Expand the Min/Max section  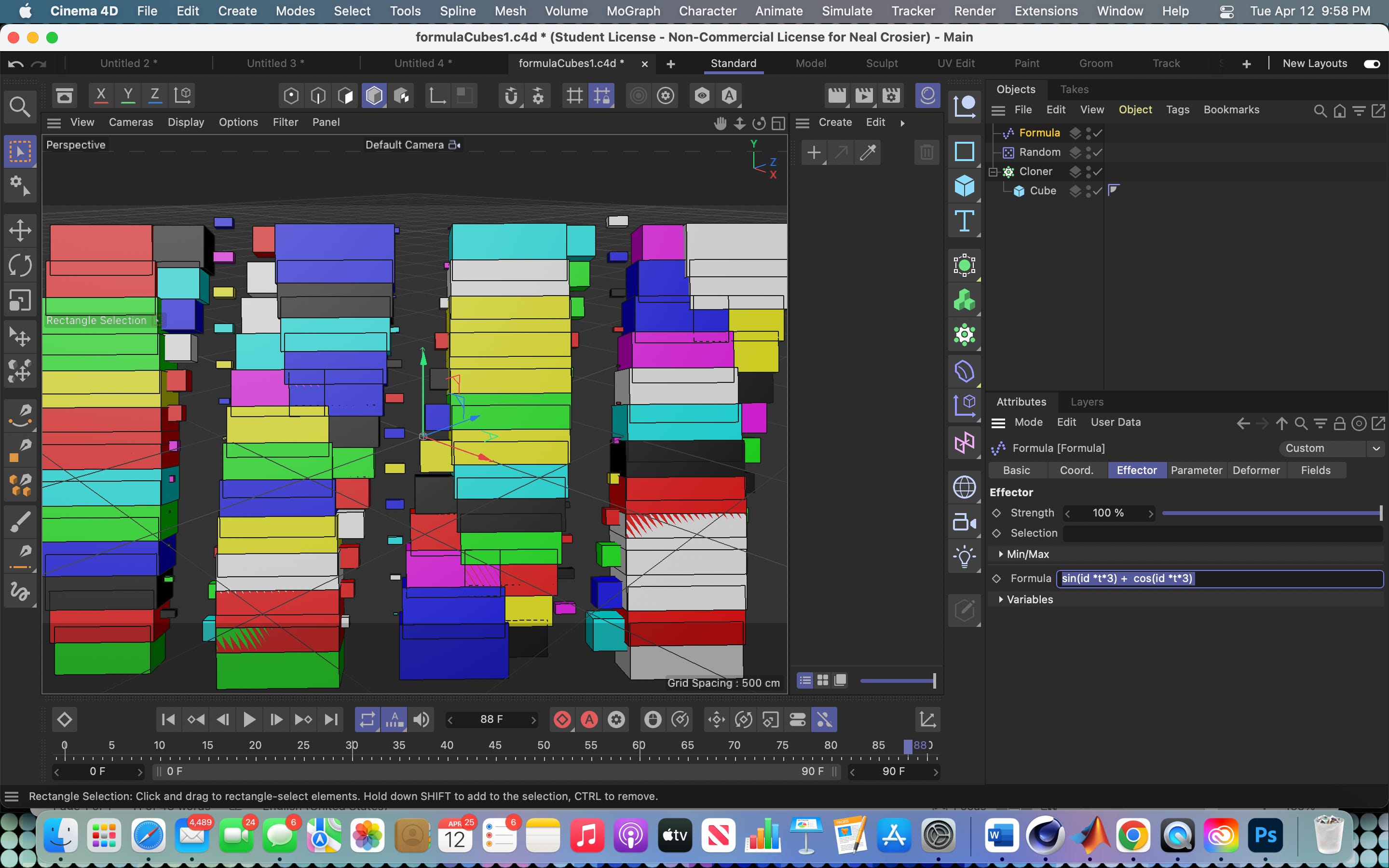coord(1001,554)
